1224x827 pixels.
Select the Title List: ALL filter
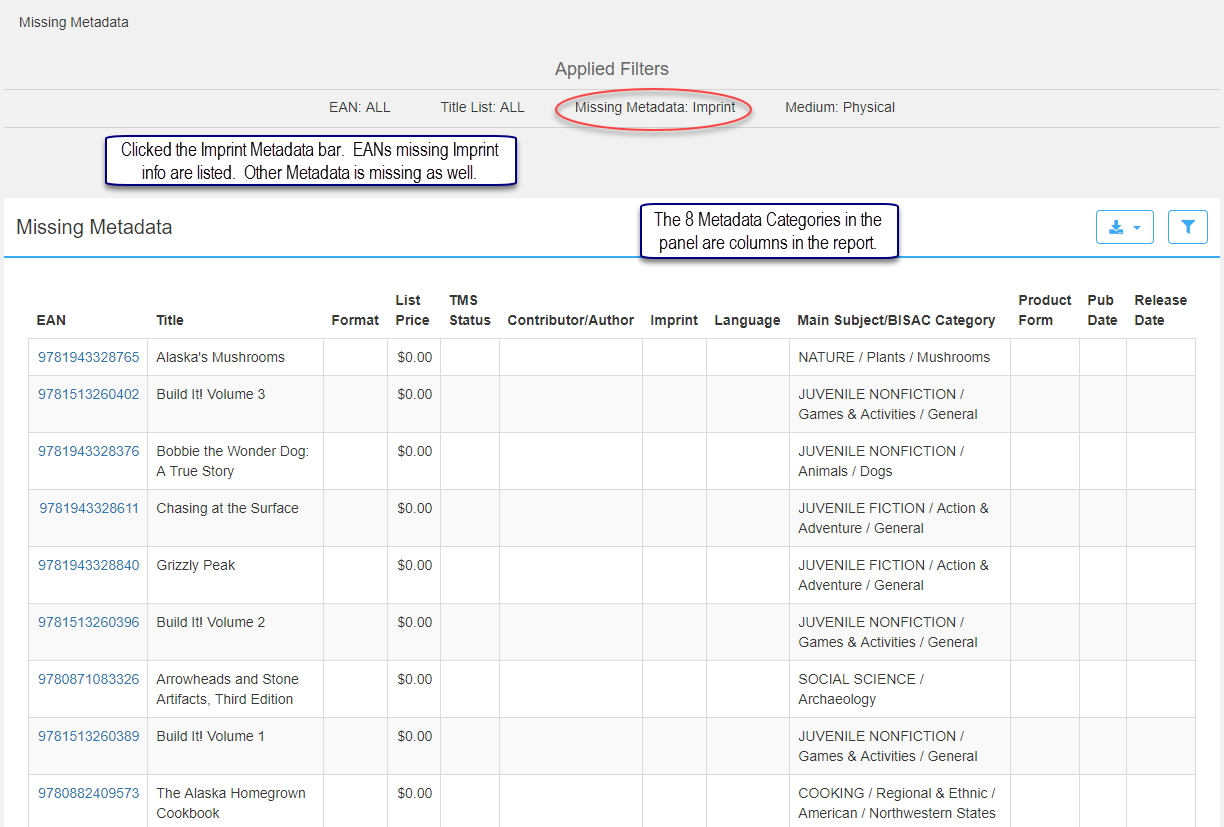(482, 107)
